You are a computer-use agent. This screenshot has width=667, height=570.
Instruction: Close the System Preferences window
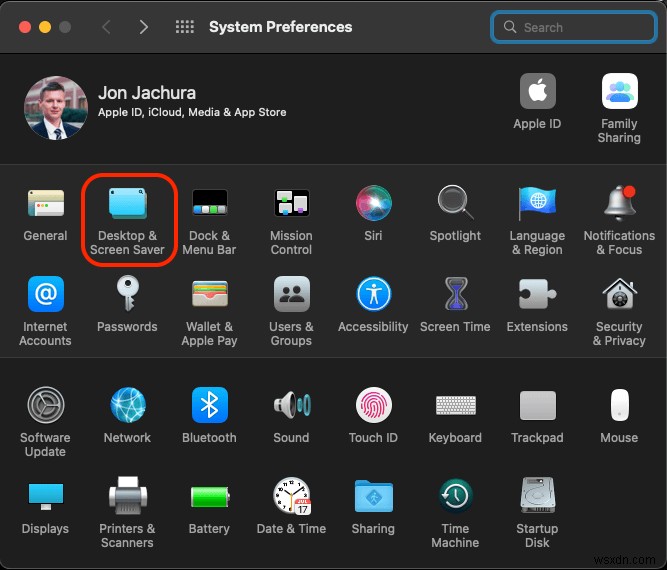tap(25, 27)
